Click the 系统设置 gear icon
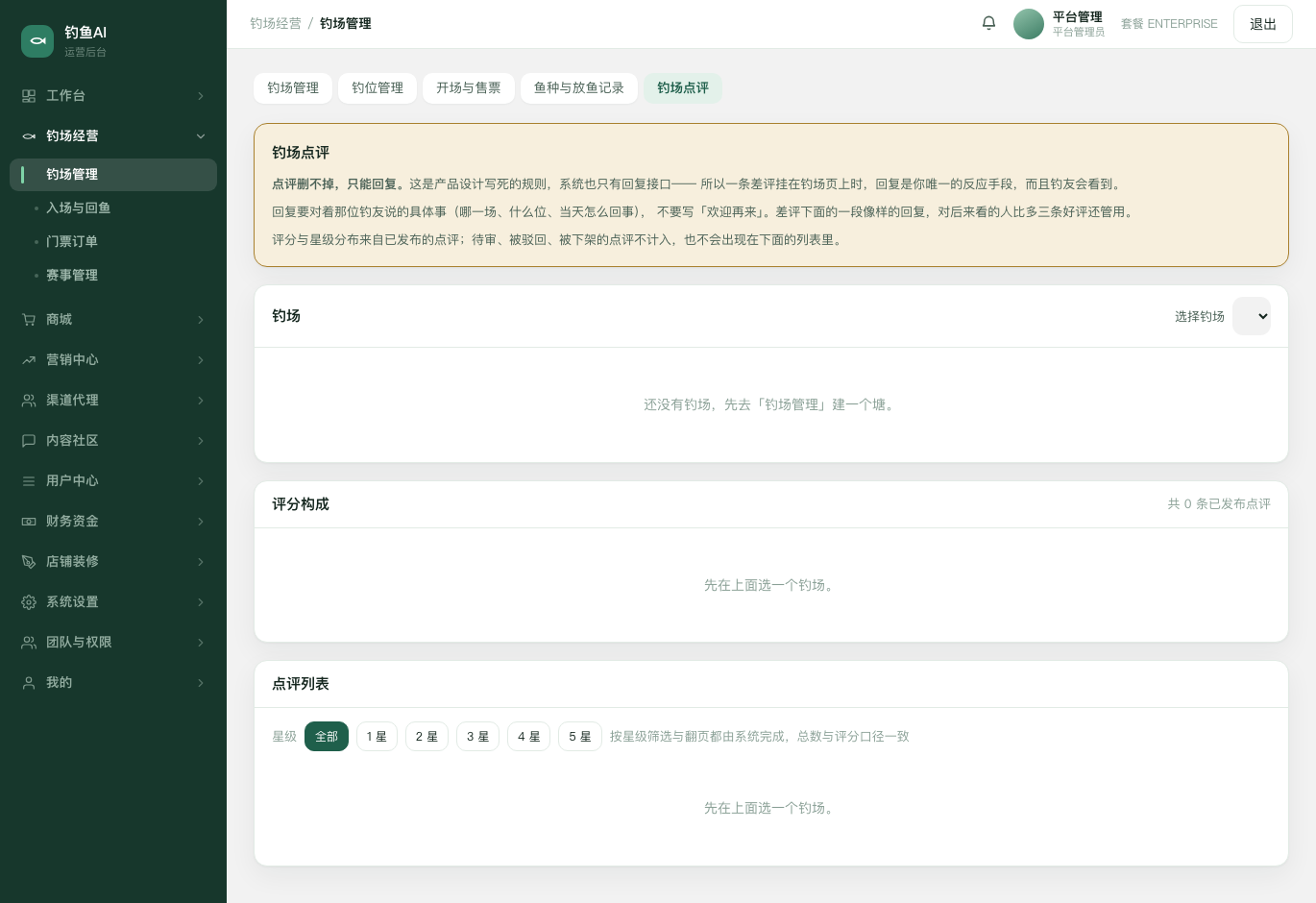Viewport: 1316px width, 903px height. click(x=29, y=602)
